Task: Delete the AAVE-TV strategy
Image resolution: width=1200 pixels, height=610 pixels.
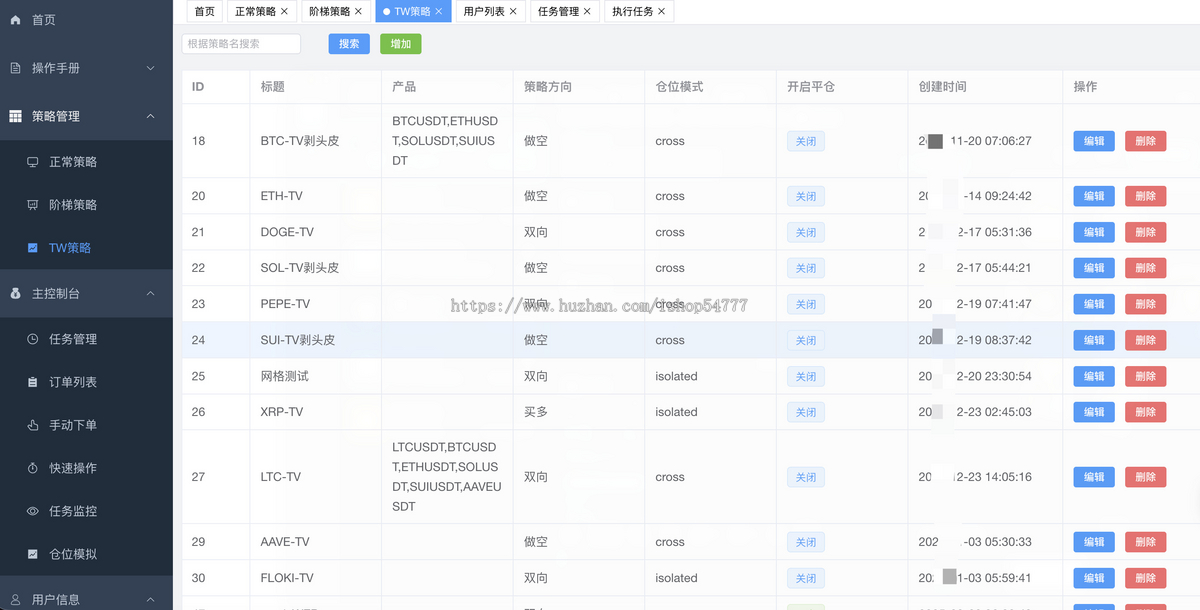Action: (x=1145, y=542)
